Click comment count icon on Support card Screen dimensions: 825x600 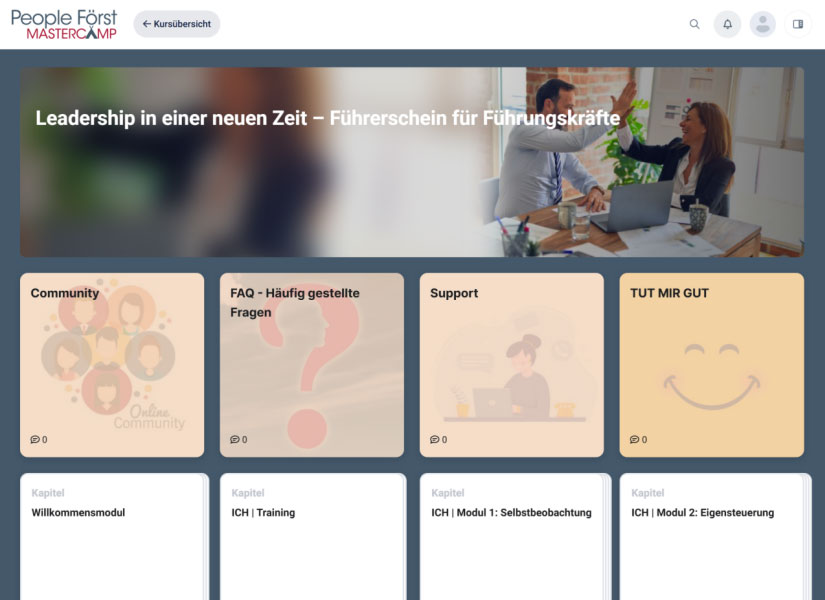[435, 439]
